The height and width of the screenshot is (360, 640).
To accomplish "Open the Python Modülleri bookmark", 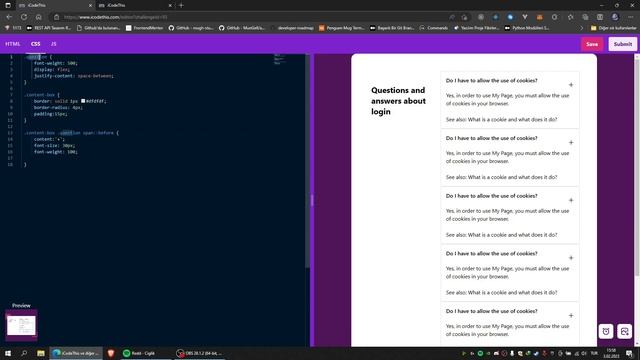I will click(x=527, y=28).
